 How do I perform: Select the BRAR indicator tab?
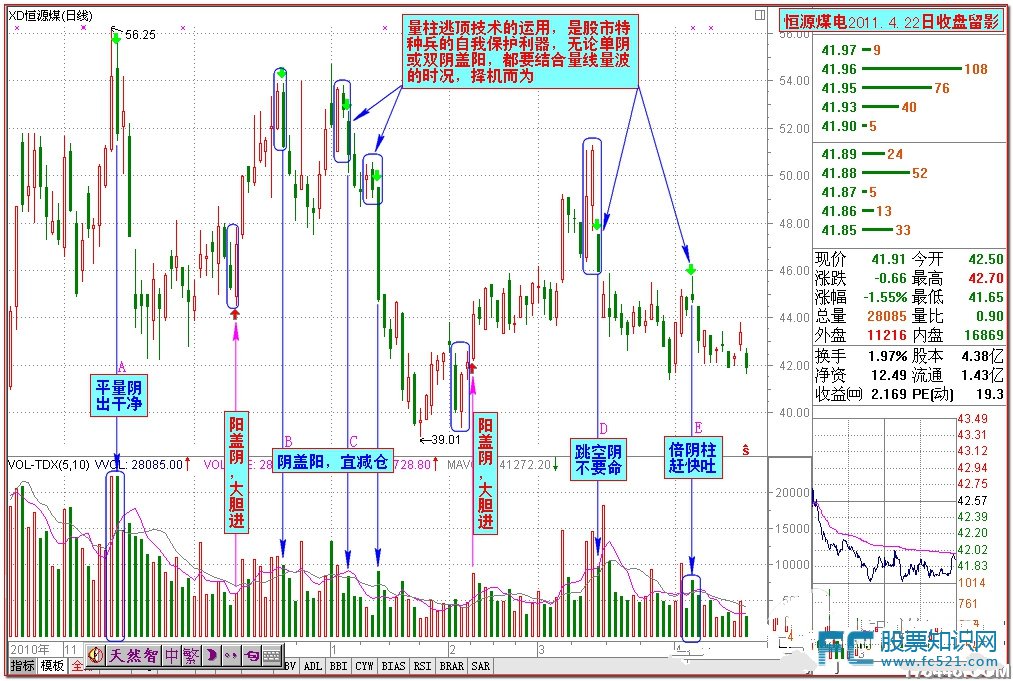point(451,666)
